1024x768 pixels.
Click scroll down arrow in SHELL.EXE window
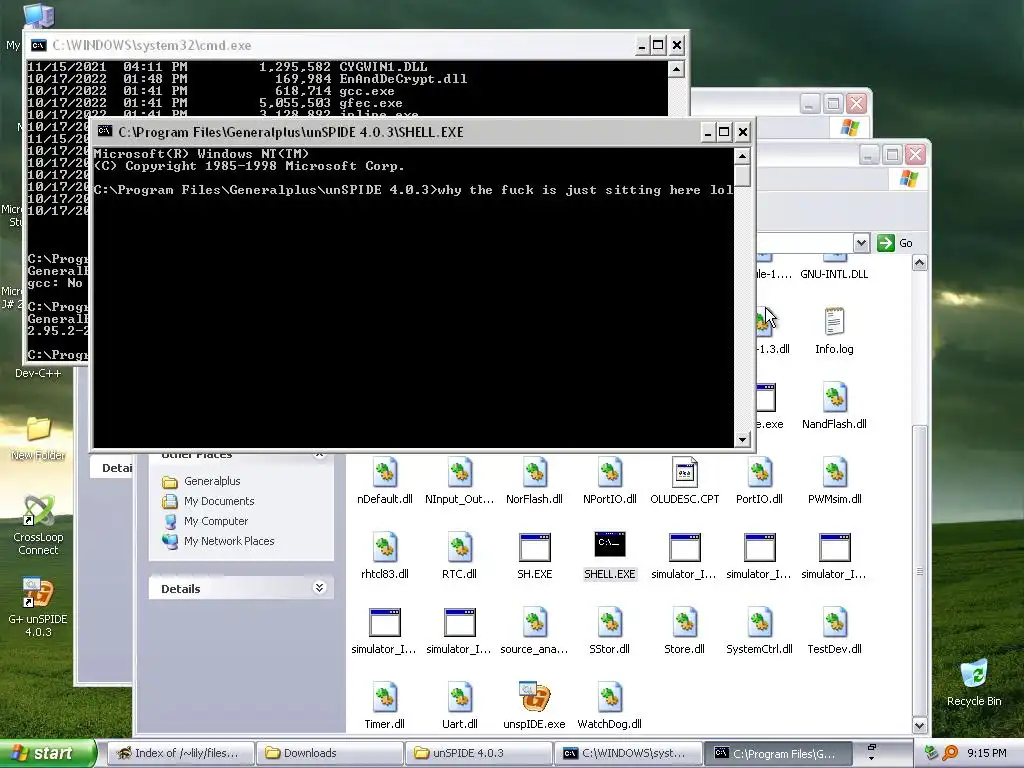[742, 440]
